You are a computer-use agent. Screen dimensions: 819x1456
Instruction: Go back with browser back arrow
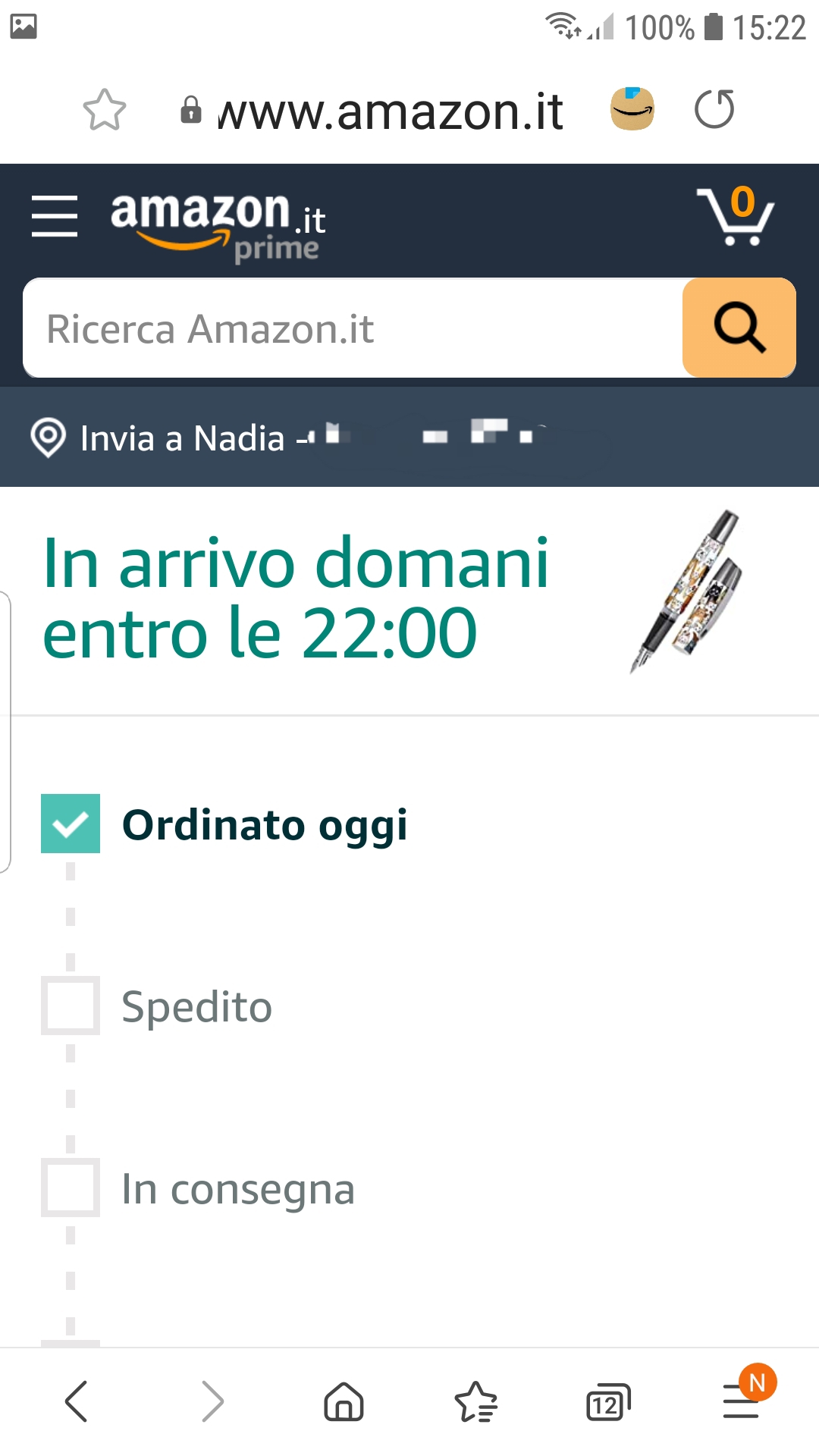[77, 1401]
